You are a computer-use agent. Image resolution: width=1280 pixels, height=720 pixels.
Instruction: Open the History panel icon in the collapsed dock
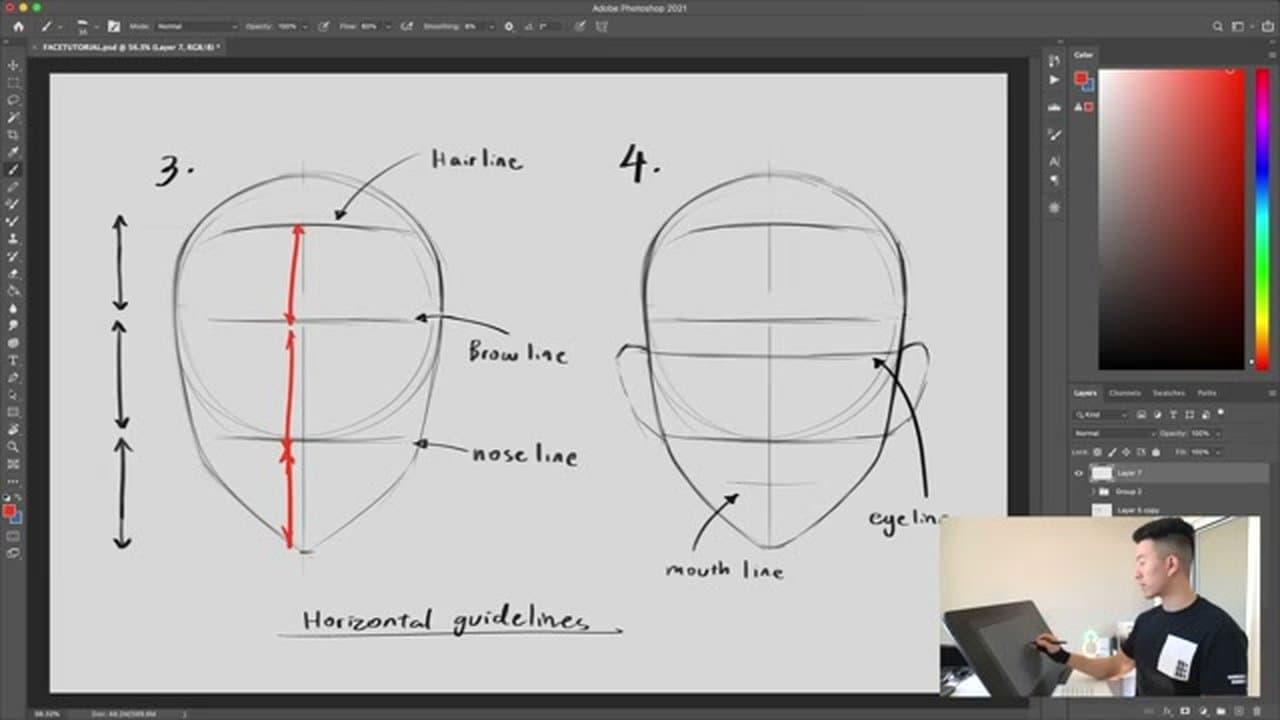pyautogui.click(x=1054, y=61)
